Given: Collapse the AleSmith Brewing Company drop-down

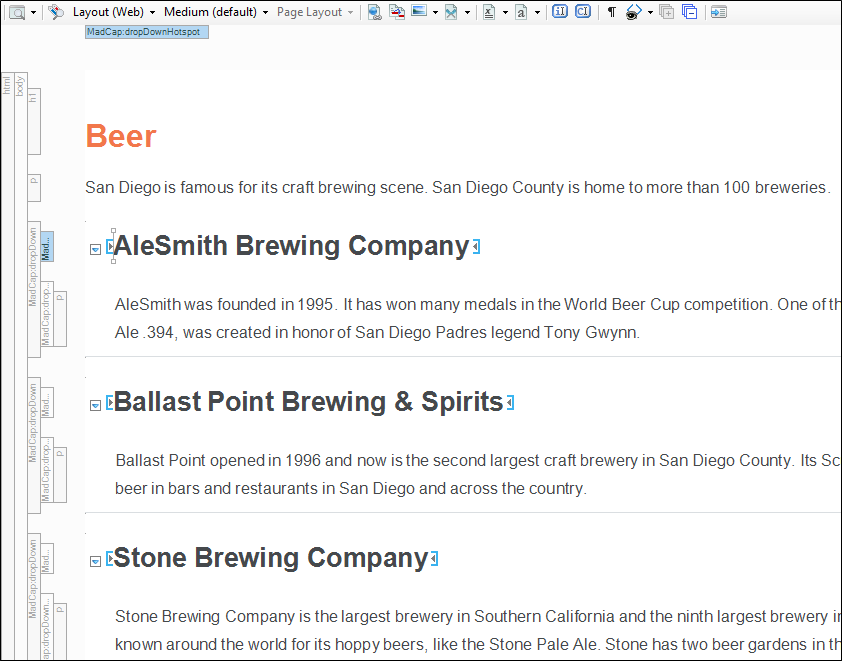Looking at the screenshot, I should click(95, 250).
